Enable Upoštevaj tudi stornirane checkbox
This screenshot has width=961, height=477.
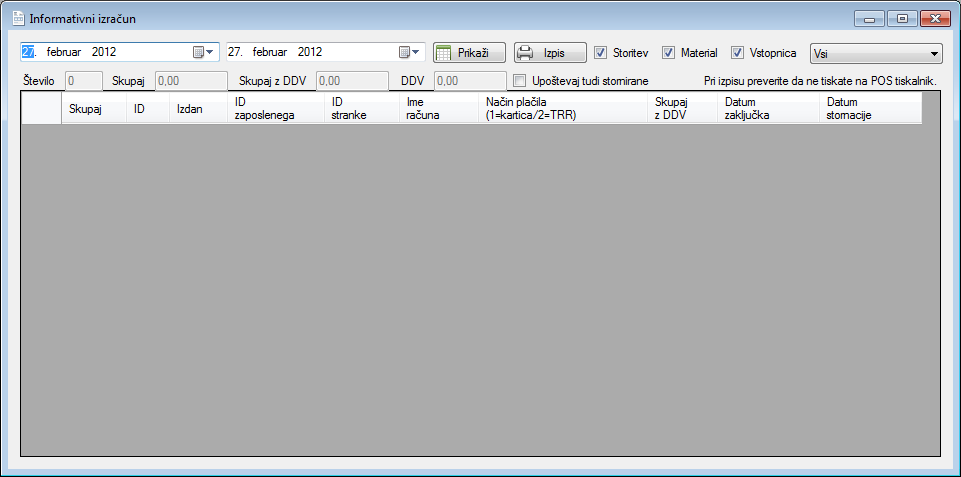[519, 80]
